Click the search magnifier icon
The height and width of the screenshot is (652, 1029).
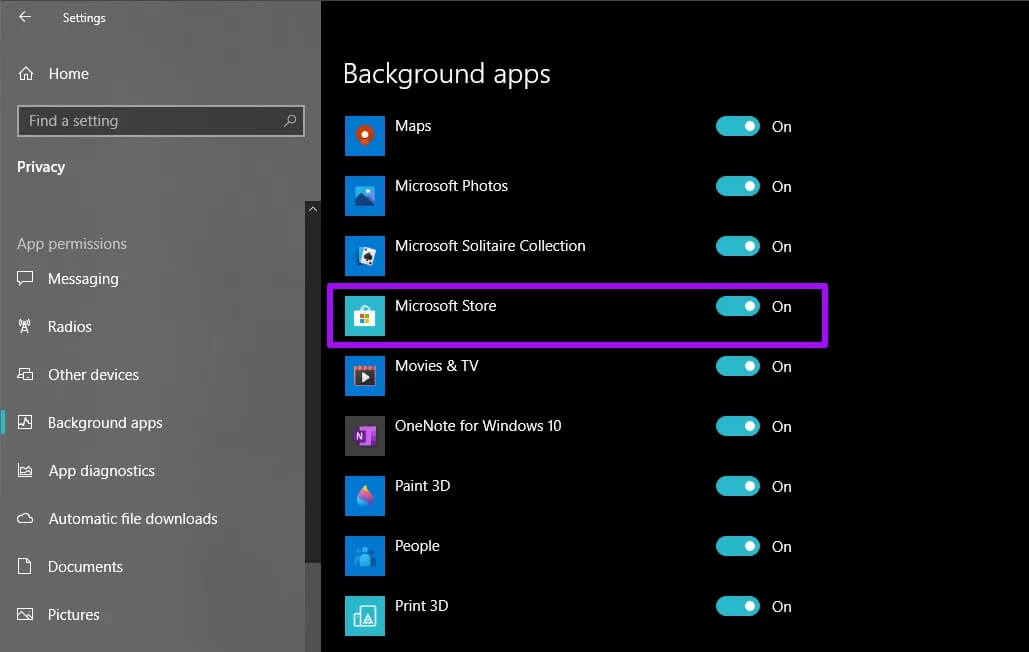tap(290, 121)
